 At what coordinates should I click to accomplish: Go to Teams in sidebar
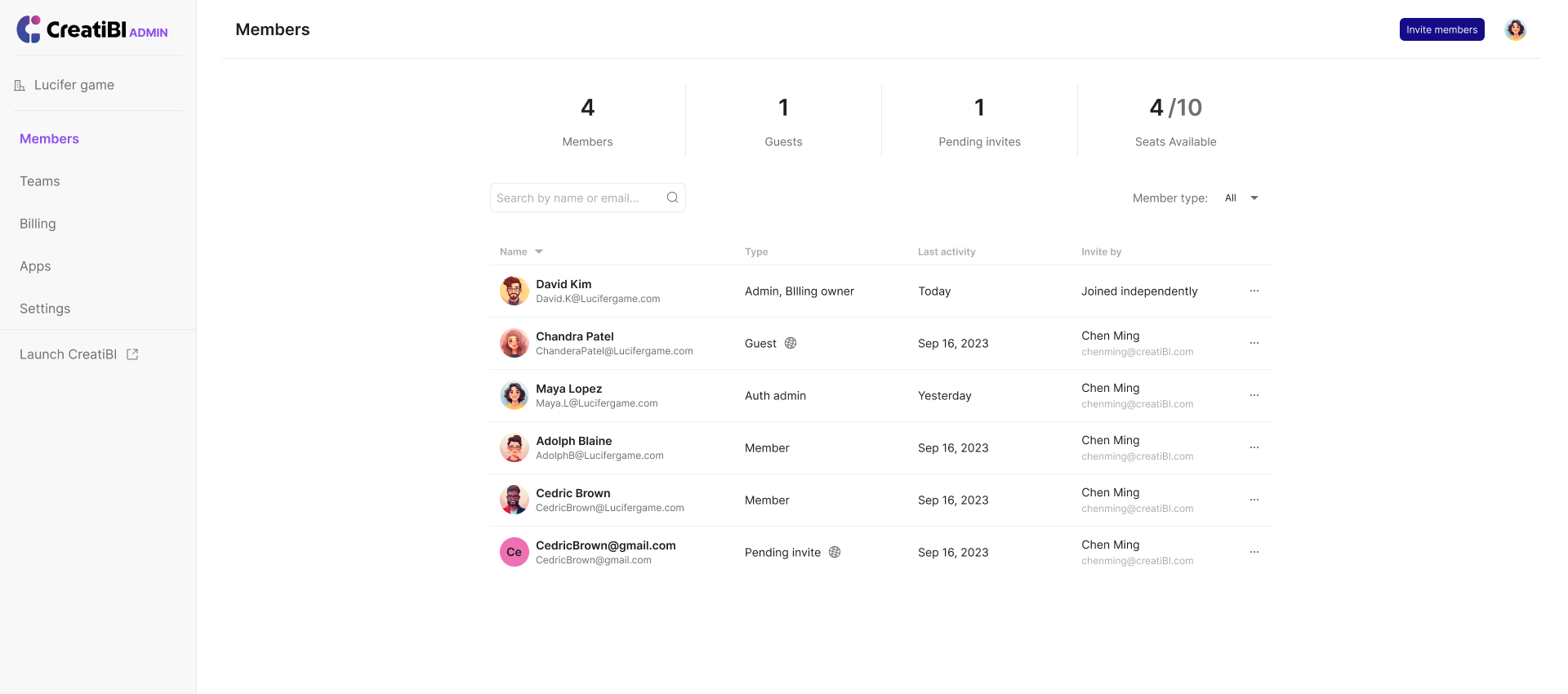coord(40,181)
